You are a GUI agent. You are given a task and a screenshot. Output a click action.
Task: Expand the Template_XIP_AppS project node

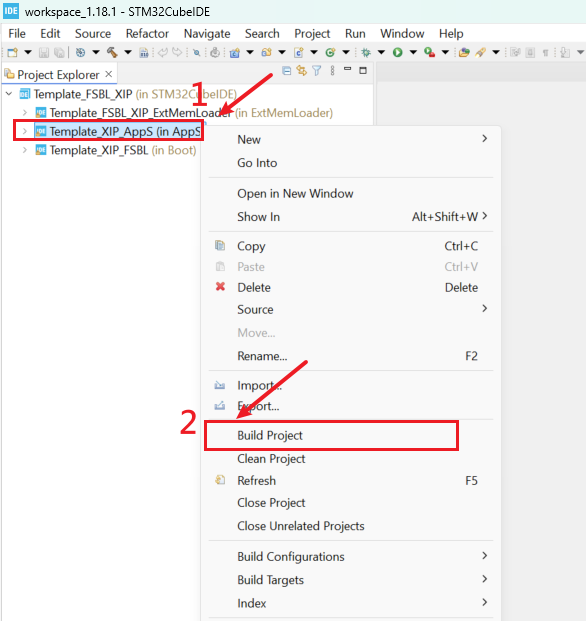(x=25, y=131)
